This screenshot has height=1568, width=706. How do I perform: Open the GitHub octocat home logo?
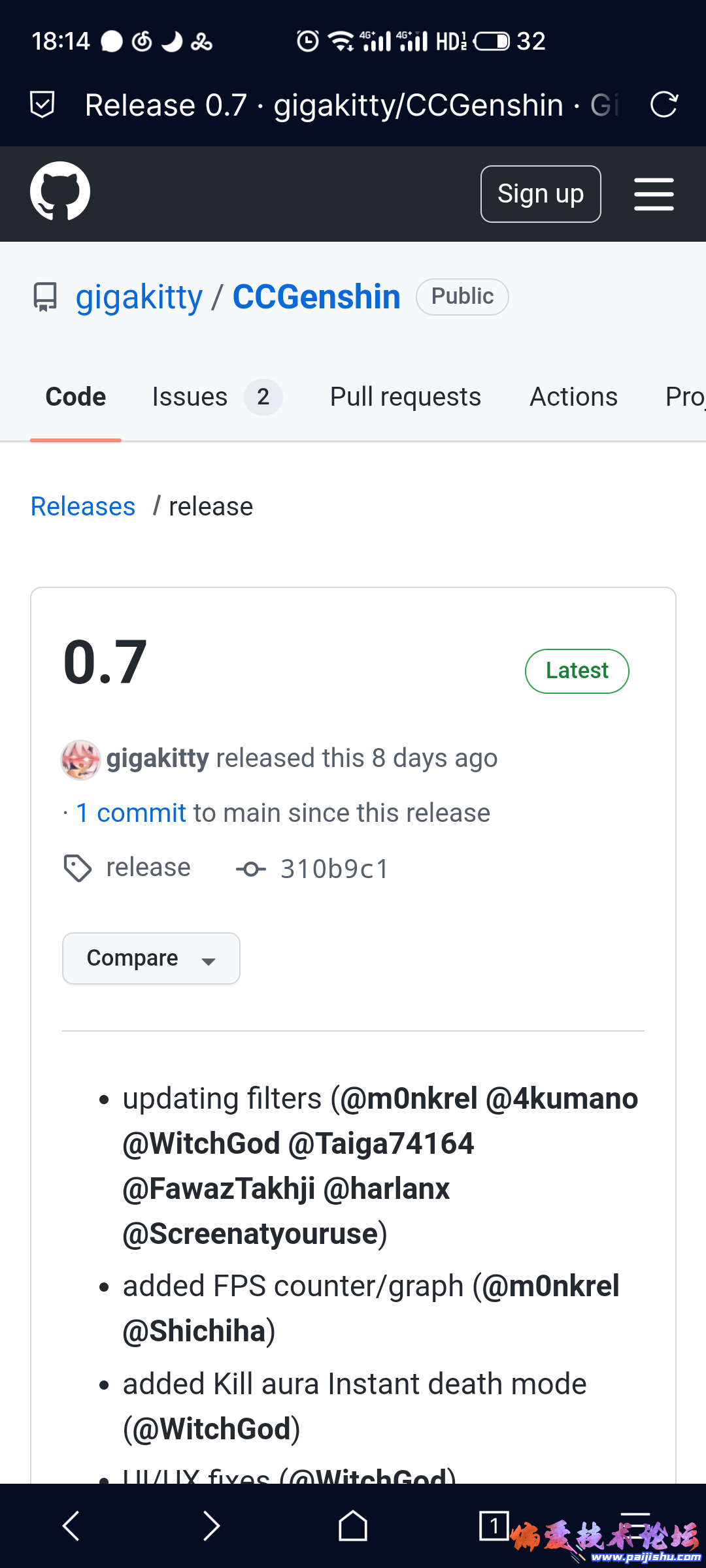60,193
